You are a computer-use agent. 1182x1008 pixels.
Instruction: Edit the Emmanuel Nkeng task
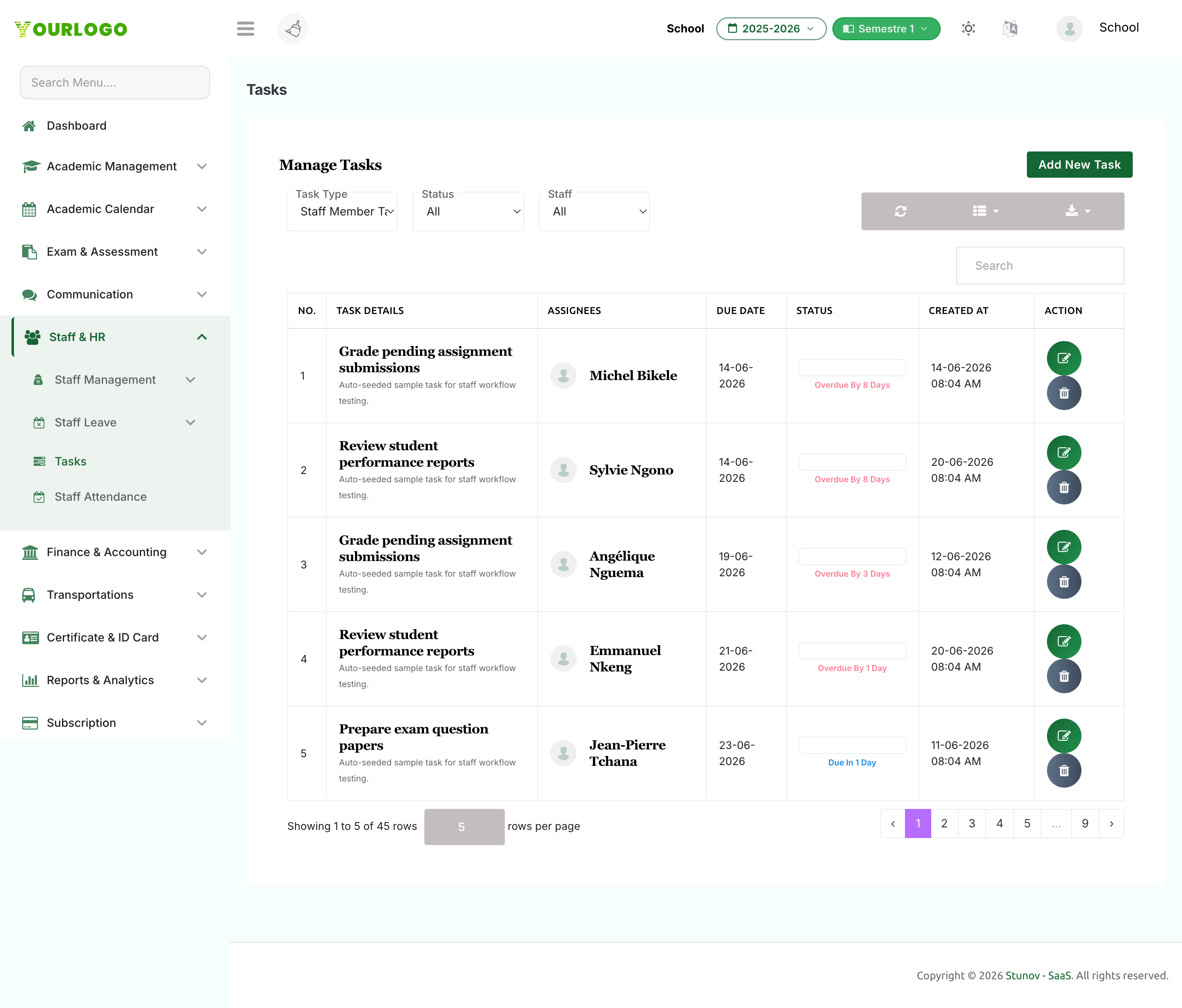point(1063,642)
